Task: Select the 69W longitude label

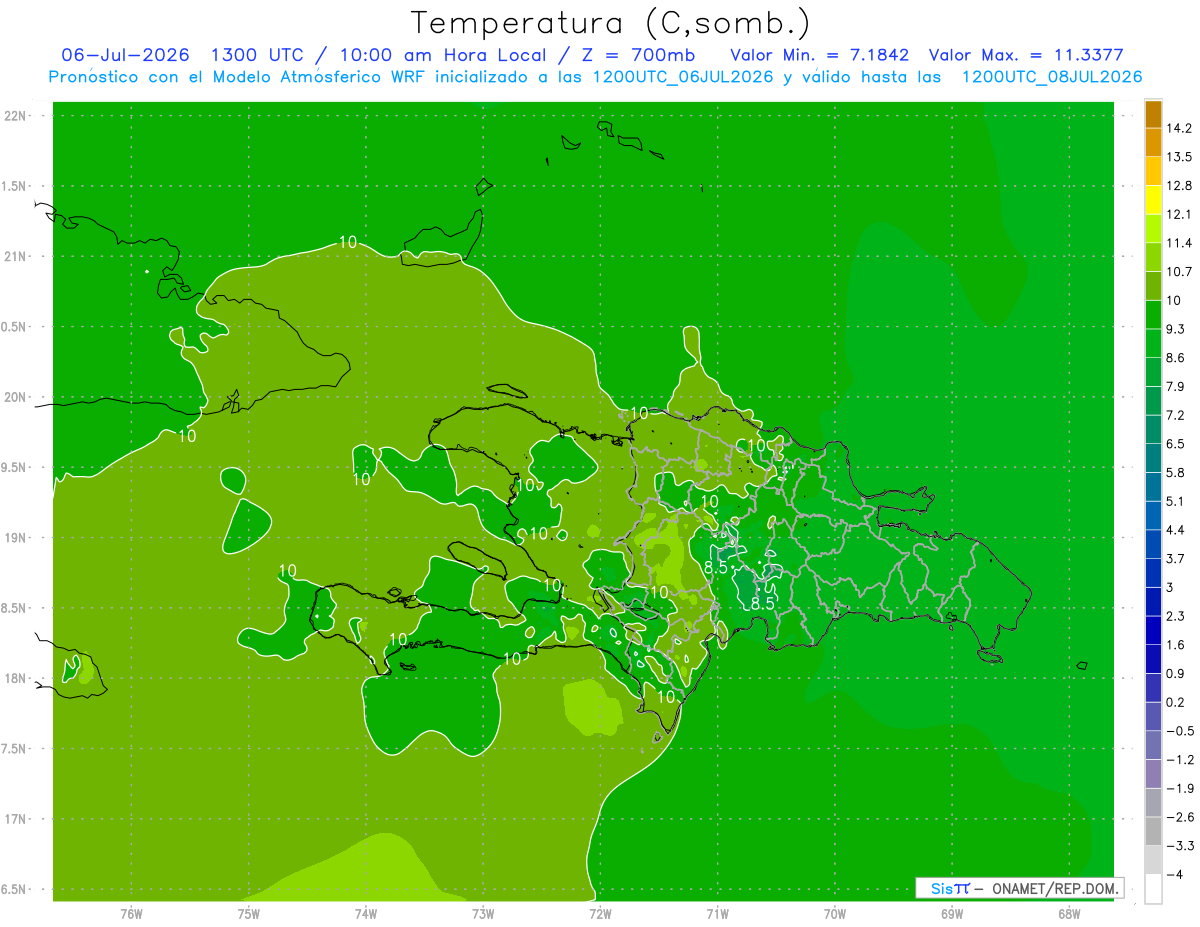Action: tap(952, 913)
